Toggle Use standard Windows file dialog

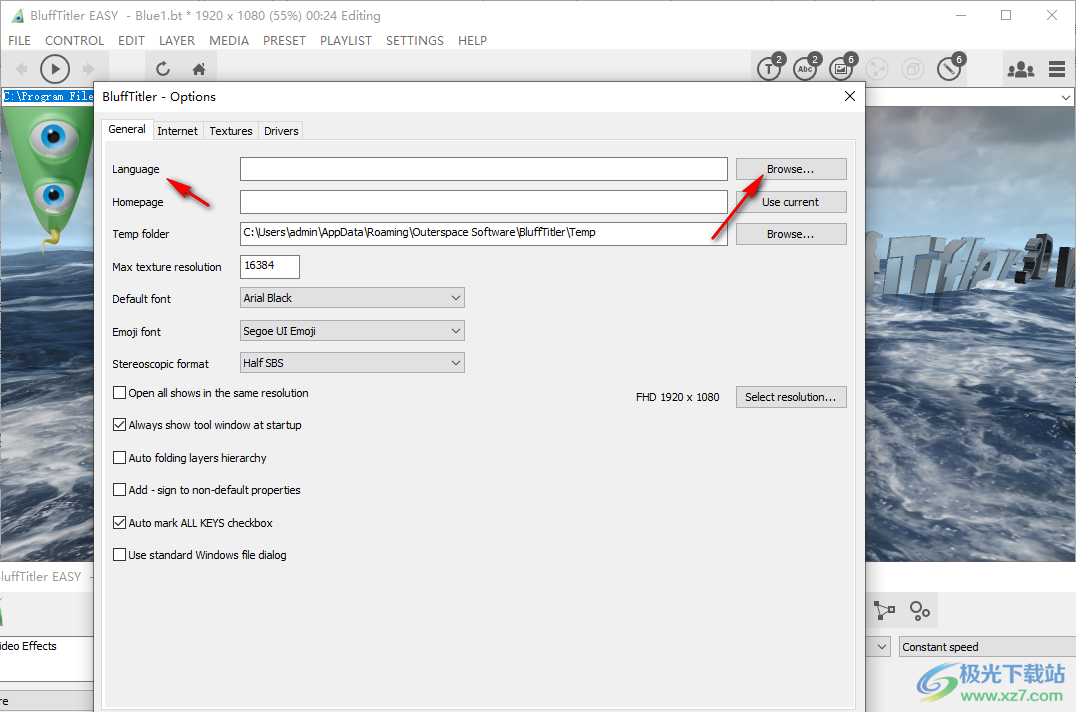pos(120,555)
